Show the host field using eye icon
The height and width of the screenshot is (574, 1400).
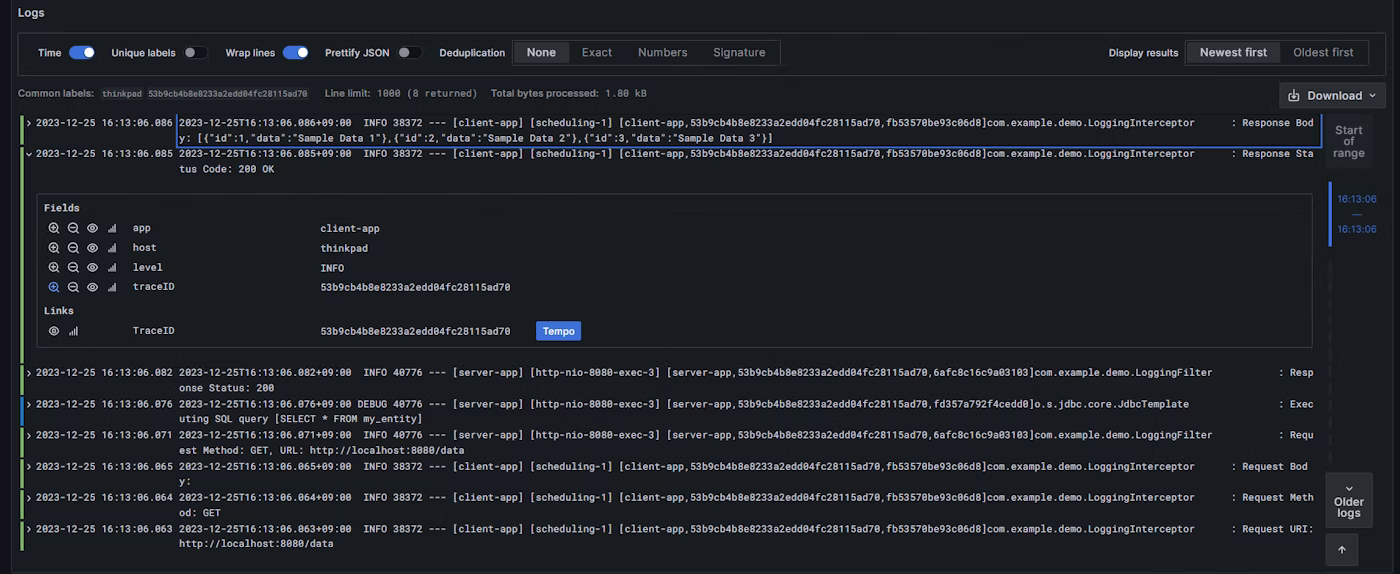pyautogui.click(x=92, y=248)
